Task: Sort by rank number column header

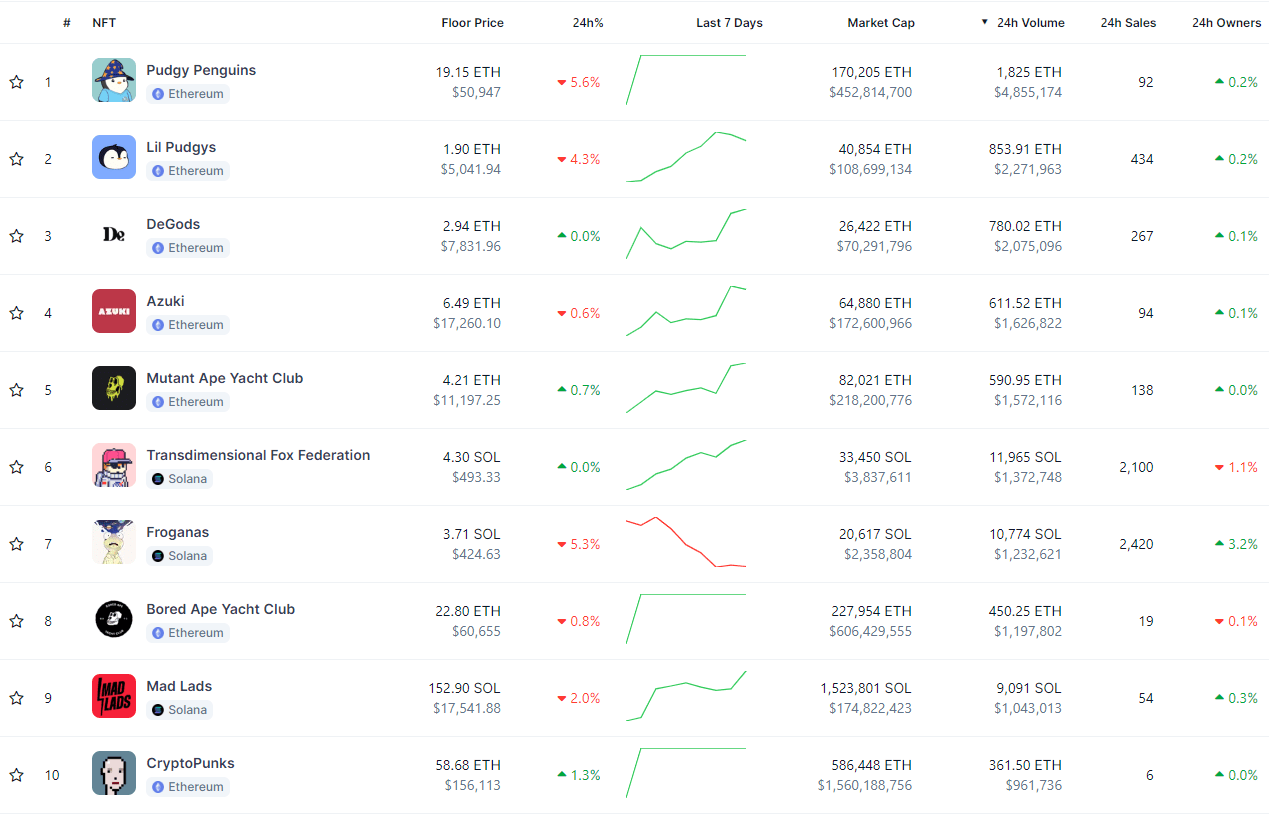Action: coord(67,23)
